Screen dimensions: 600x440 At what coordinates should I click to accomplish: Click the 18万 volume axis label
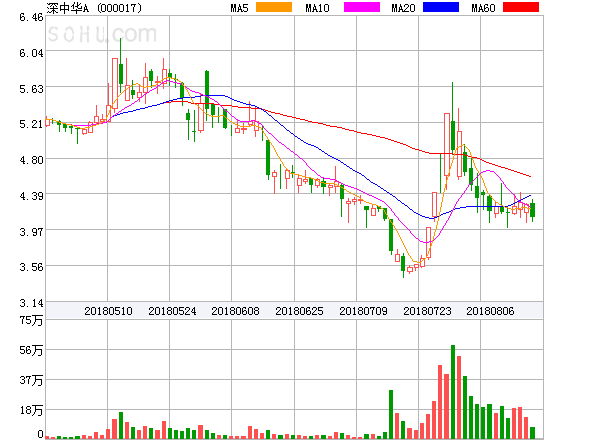point(31,411)
